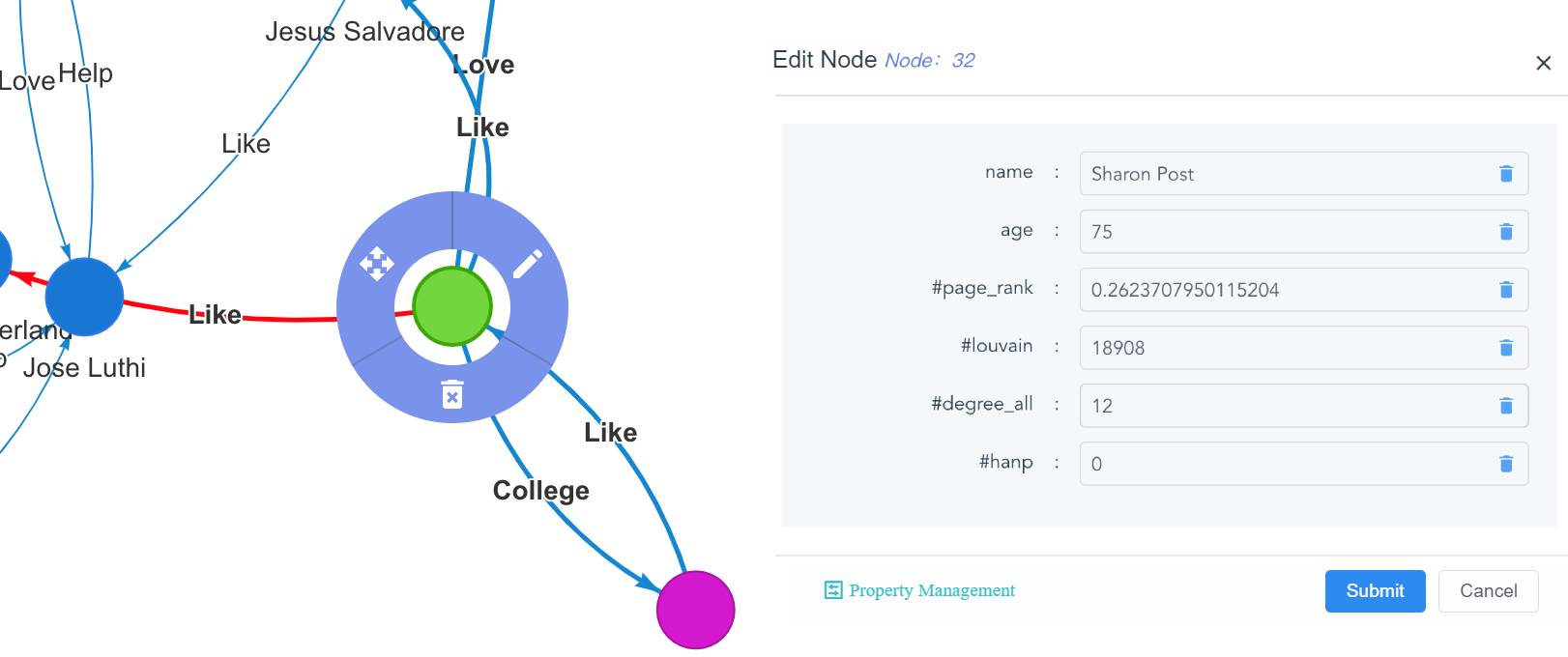Select the magenta node at bottom
The width and height of the screenshot is (1568, 657).
tap(695, 610)
